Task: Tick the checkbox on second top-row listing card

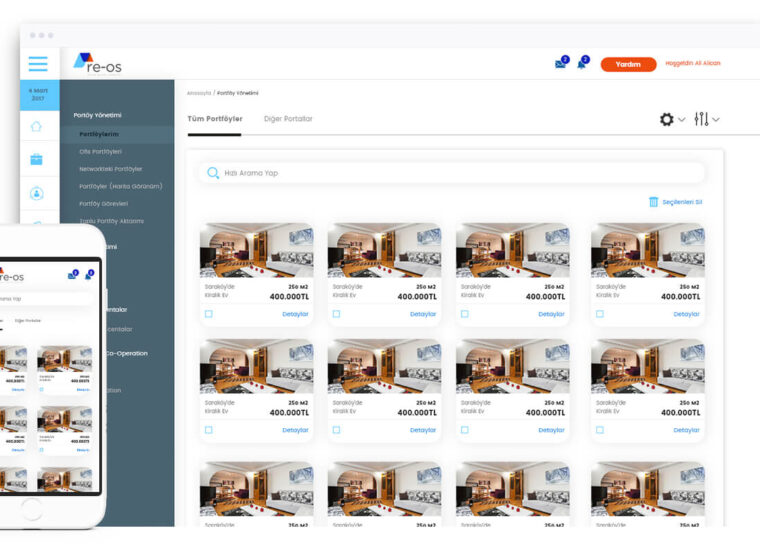Action: [x=337, y=314]
